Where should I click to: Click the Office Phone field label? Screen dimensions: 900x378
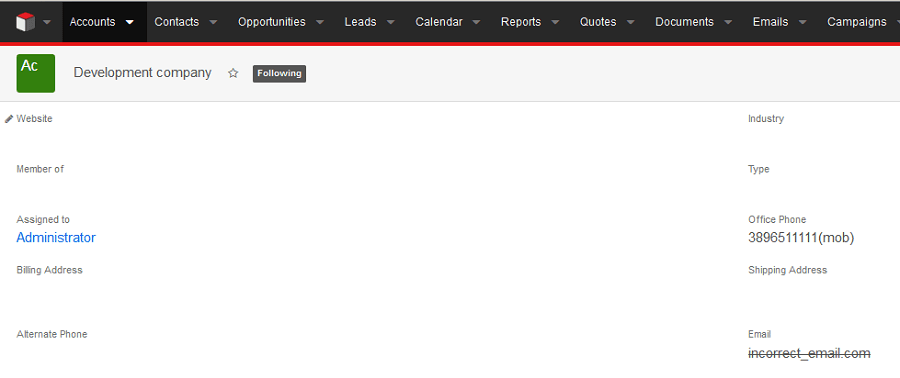coord(777,220)
